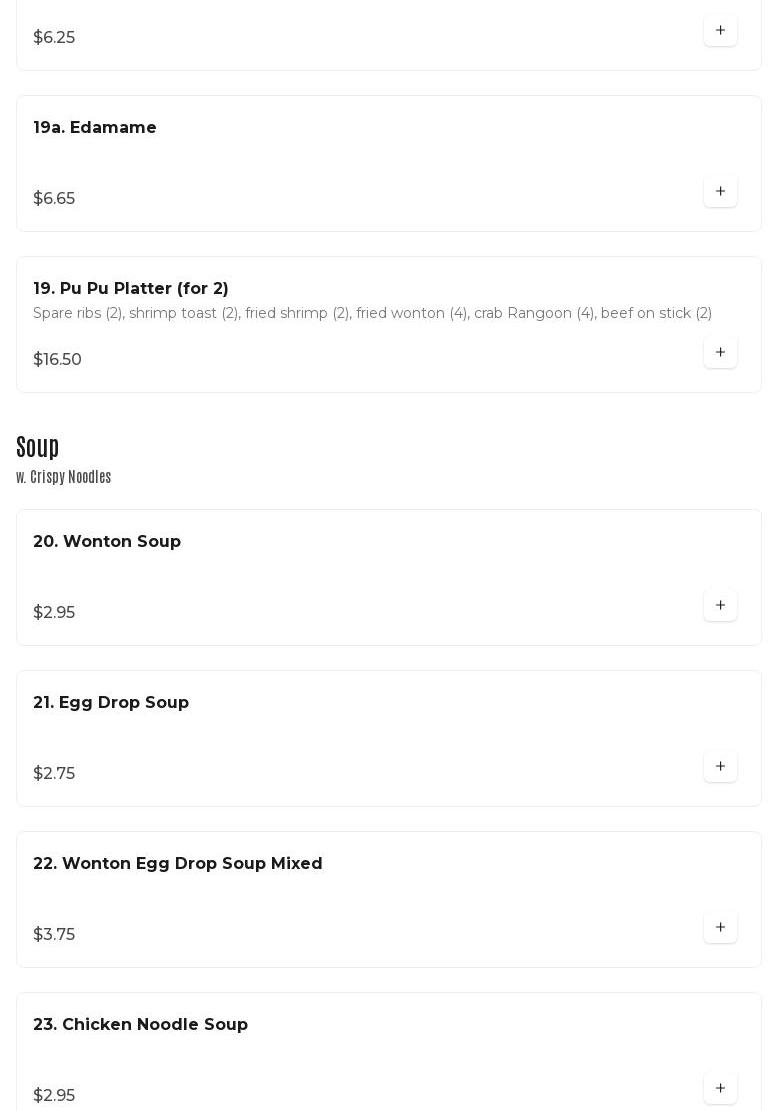Click the Soup section heading
The height and width of the screenshot is (1111, 778).
pyautogui.click(x=38, y=446)
